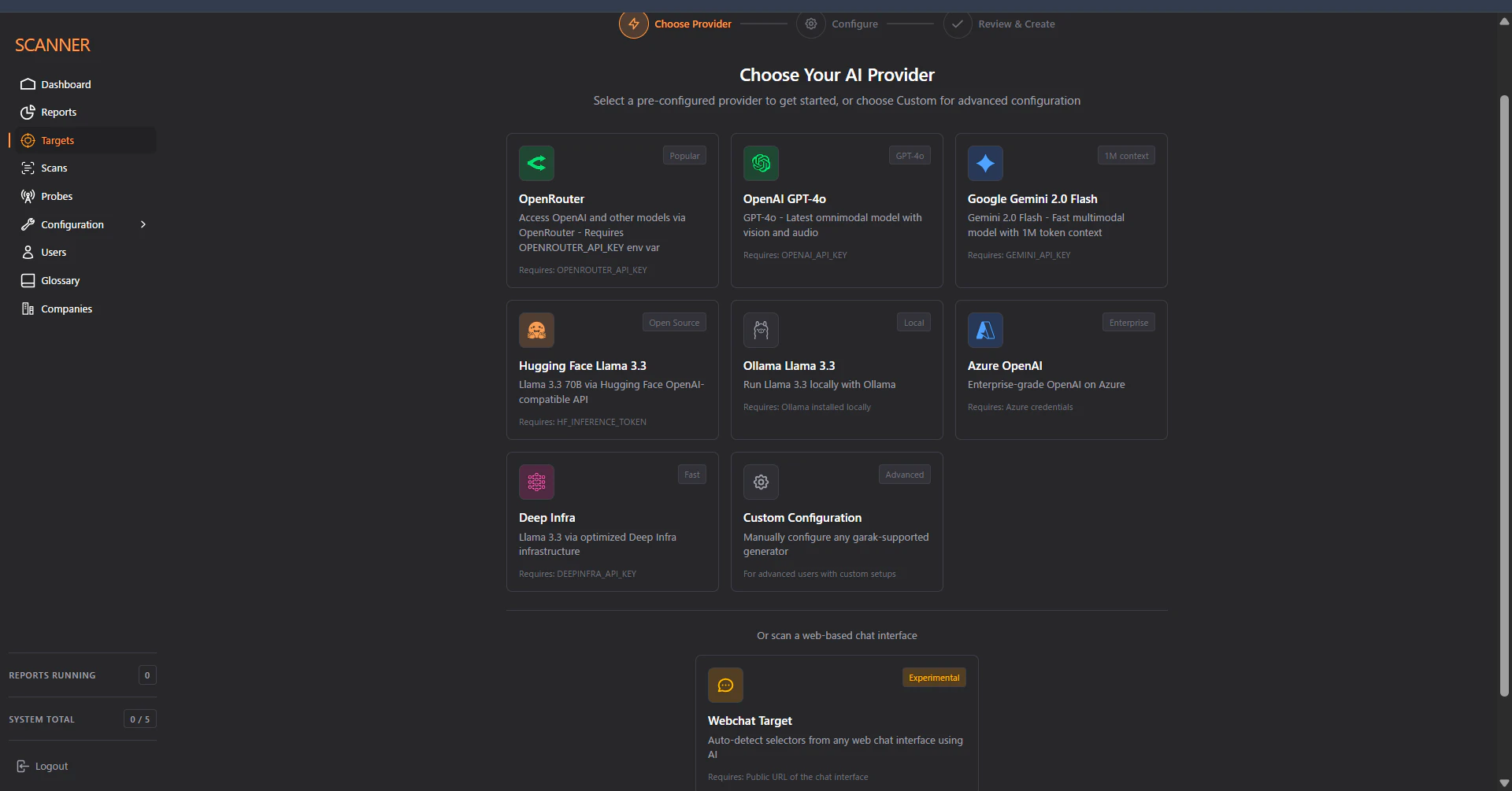Open the Glossary page
This screenshot has width=1512, height=791.
click(61, 281)
